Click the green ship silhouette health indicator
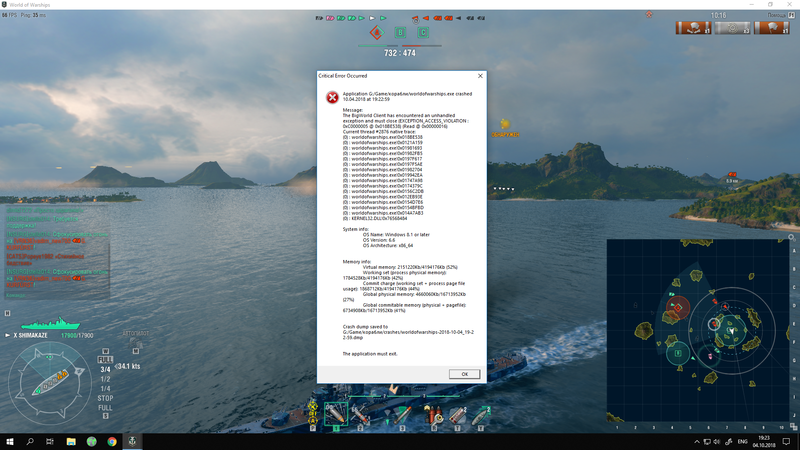This screenshot has width=800, height=450. pyautogui.click(x=50, y=323)
